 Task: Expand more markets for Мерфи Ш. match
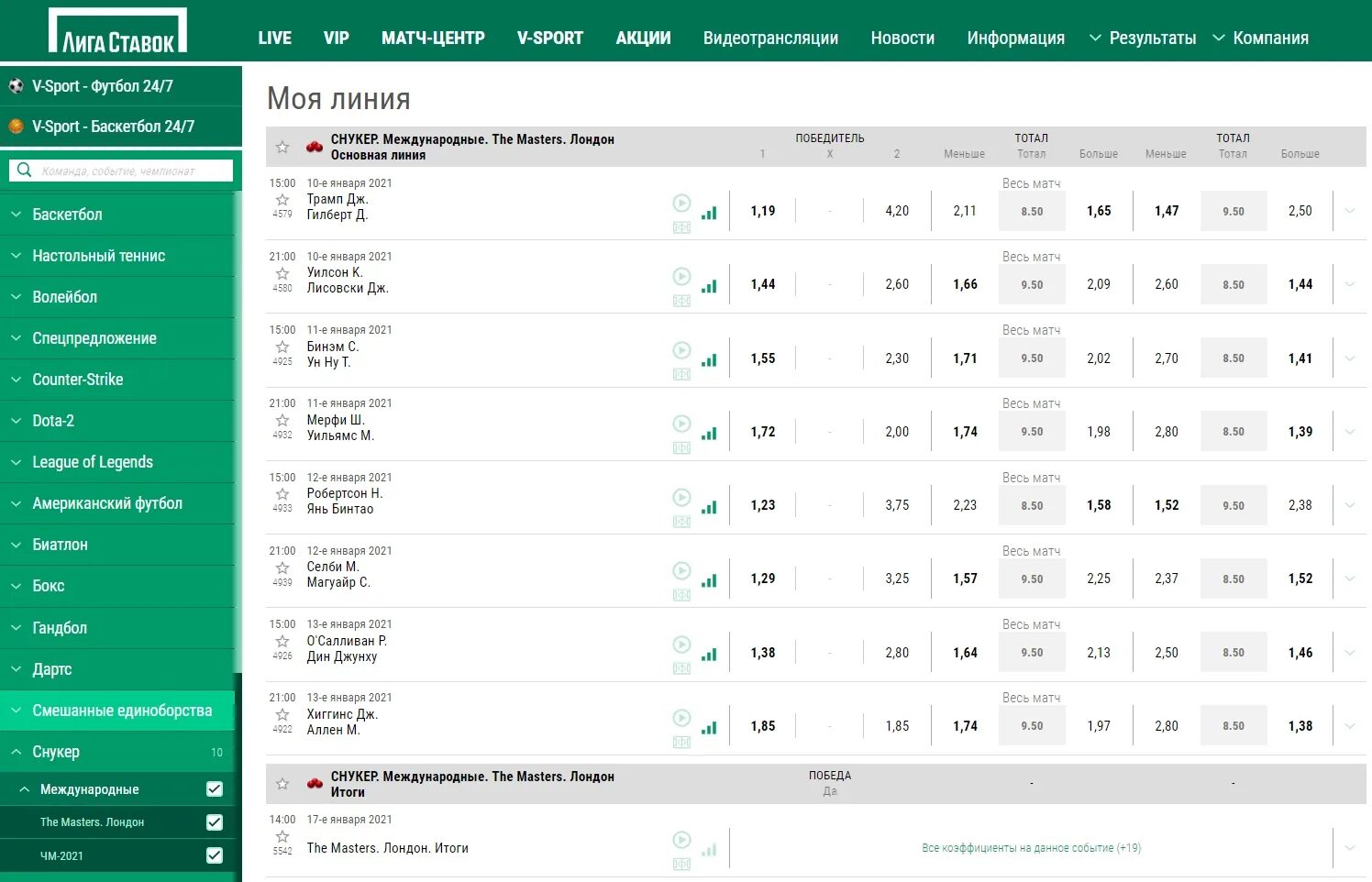click(1349, 432)
